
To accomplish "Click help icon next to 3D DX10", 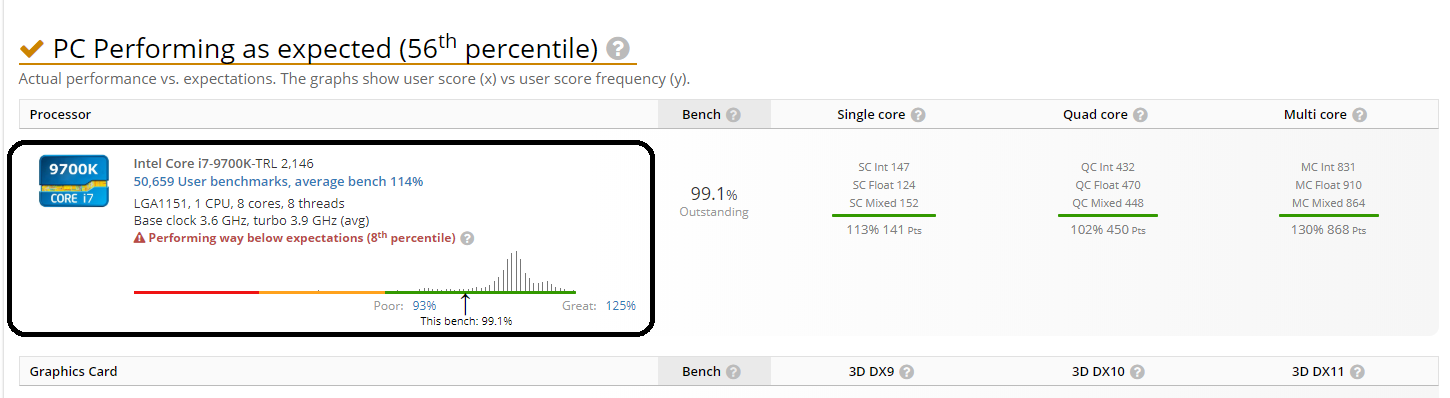I will coord(1137,372).
